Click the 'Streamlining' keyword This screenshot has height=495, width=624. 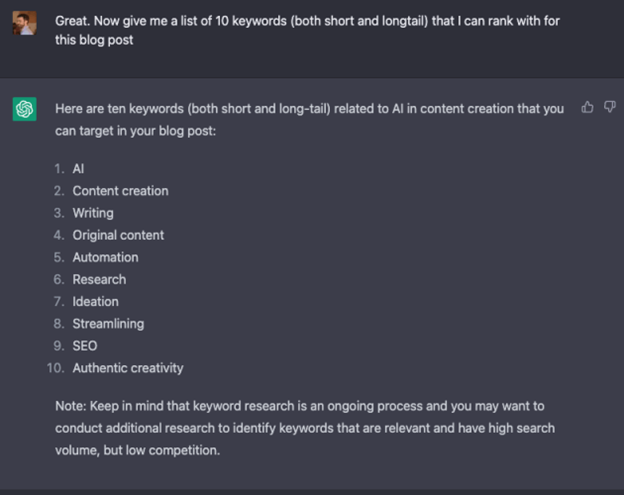pos(108,323)
